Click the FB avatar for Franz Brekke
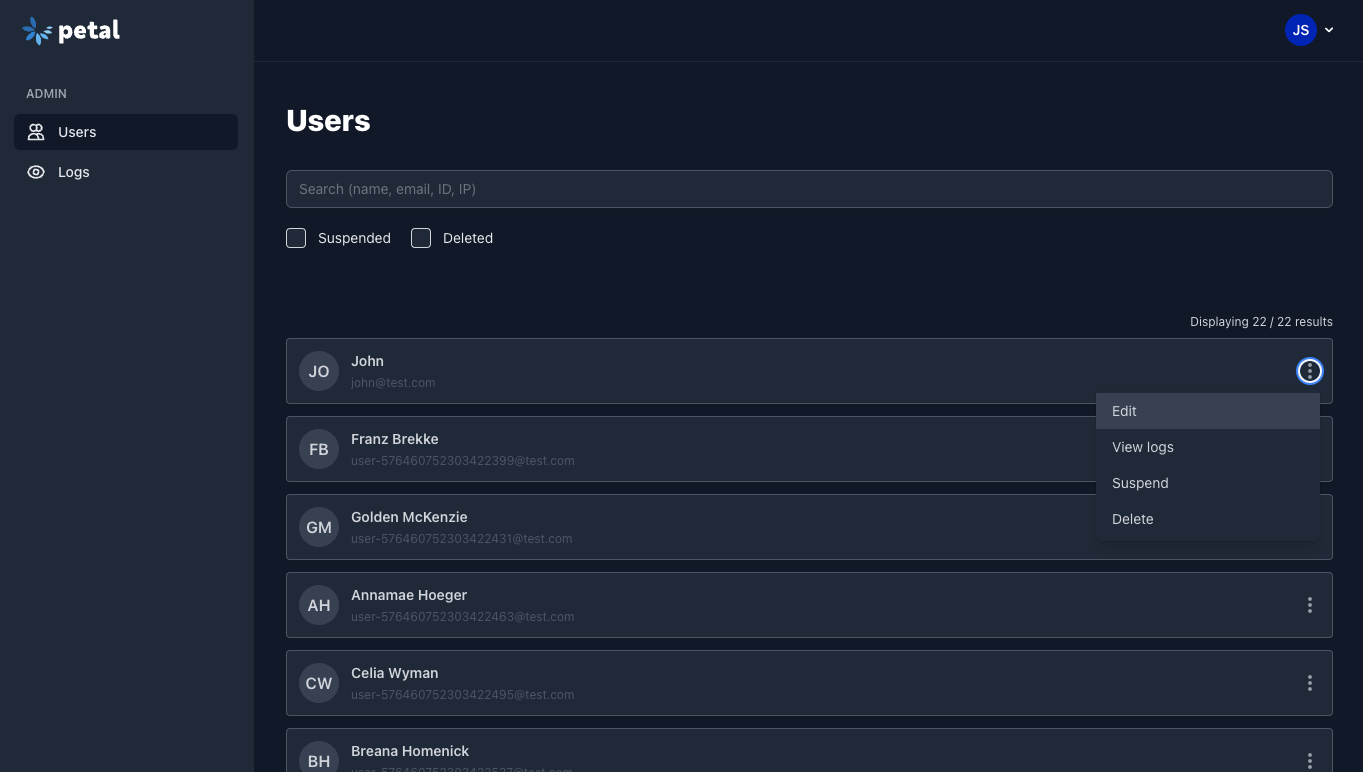Viewport: 1363px width, 772px height. (x=319, y=449)
